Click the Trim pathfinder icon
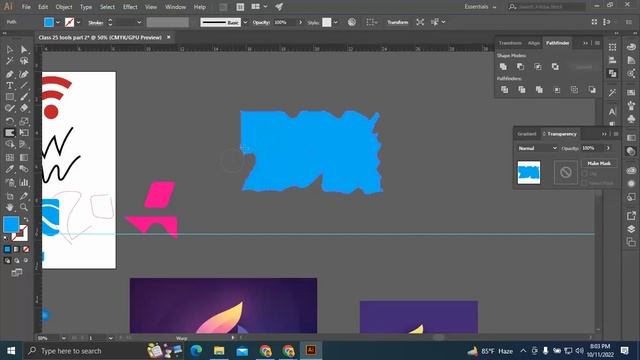This screenshot has height=360, width=640. tap(522, 90)
